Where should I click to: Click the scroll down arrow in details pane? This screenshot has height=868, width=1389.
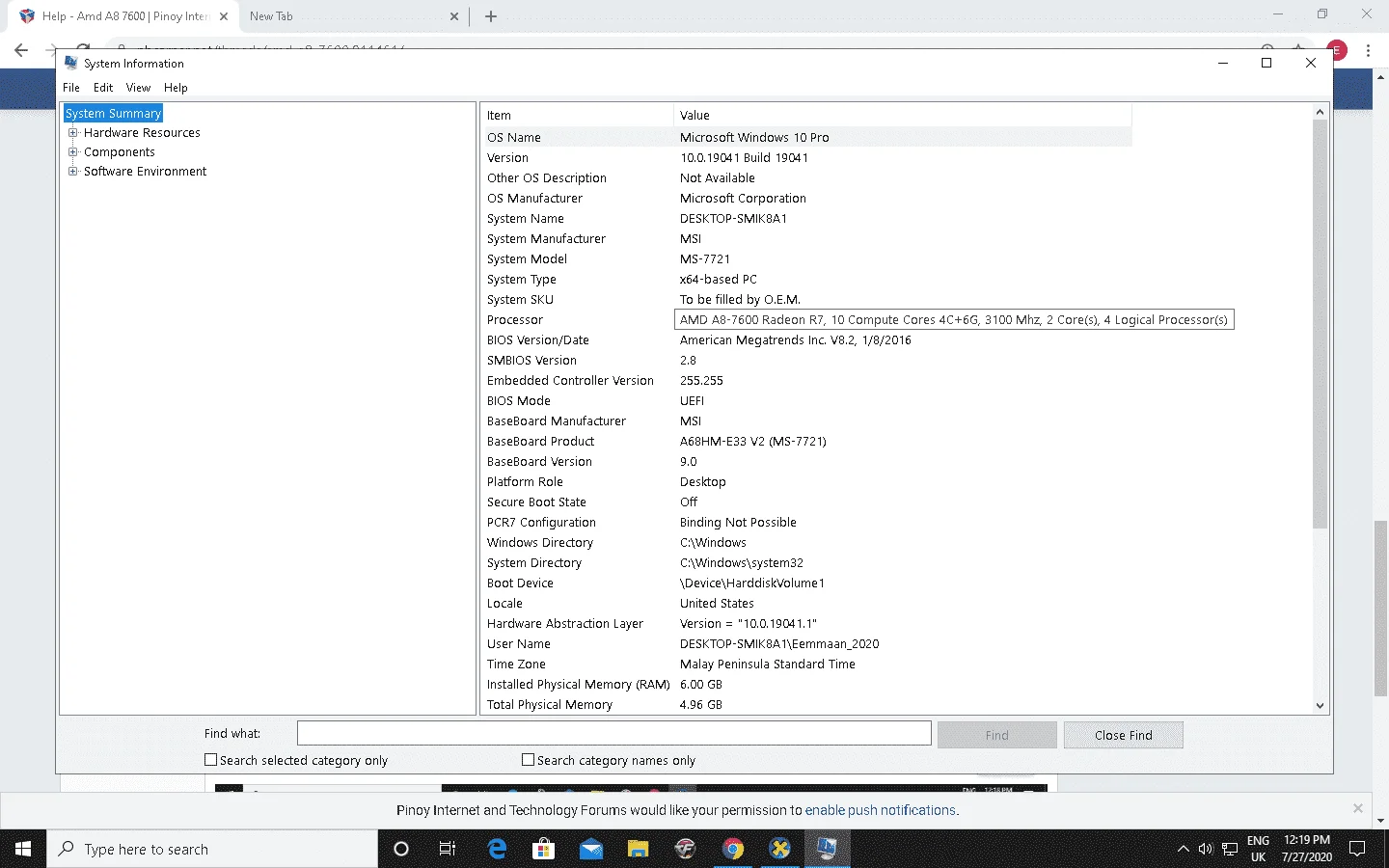click(x=1320, y=706)
